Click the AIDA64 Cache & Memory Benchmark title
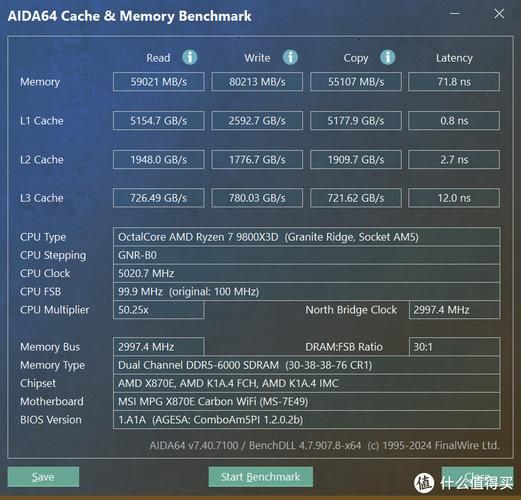 pos(130,16)
